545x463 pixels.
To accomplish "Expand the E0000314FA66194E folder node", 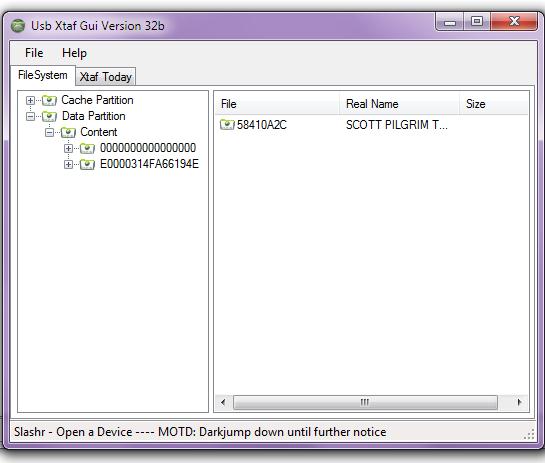I will (x=68, y=164).
